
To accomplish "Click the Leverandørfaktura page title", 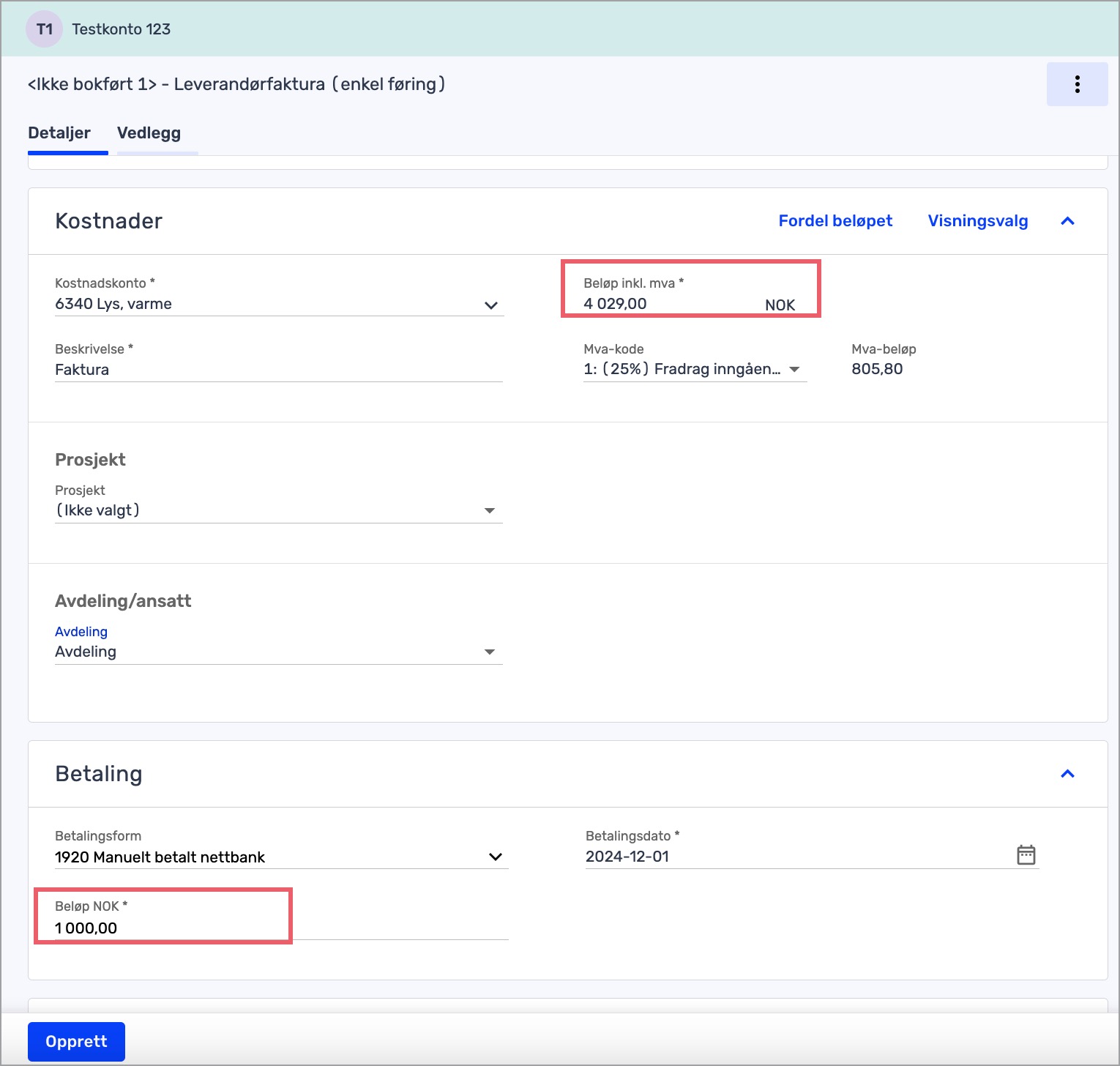I will click(236, 84).
